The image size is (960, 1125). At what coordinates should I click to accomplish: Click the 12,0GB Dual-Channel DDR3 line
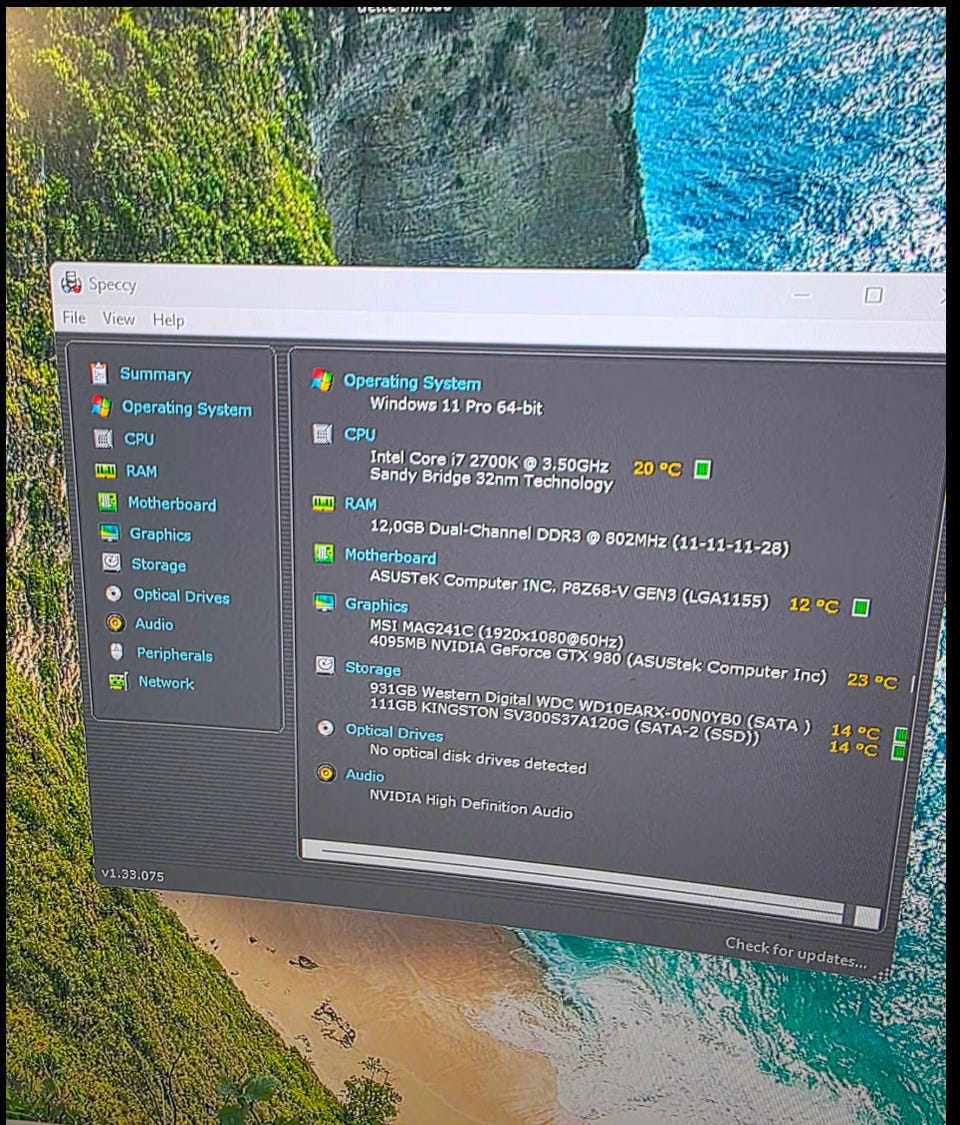click(579, 537)
